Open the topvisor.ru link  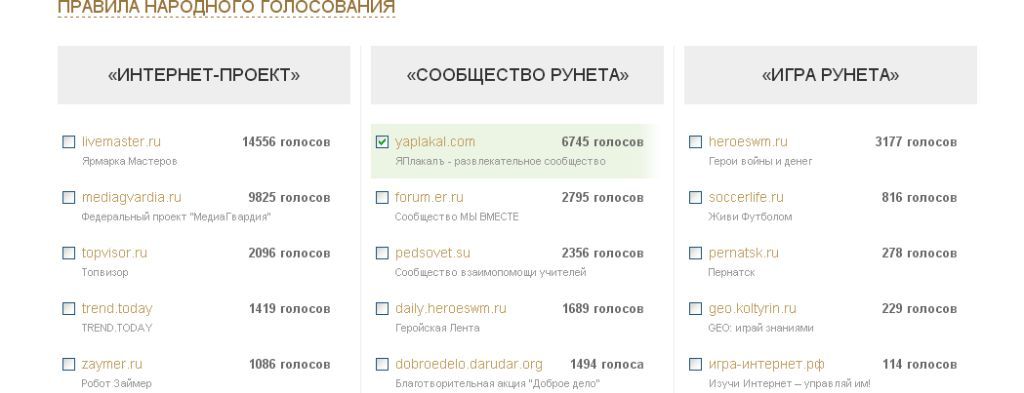tap(114, 253)
